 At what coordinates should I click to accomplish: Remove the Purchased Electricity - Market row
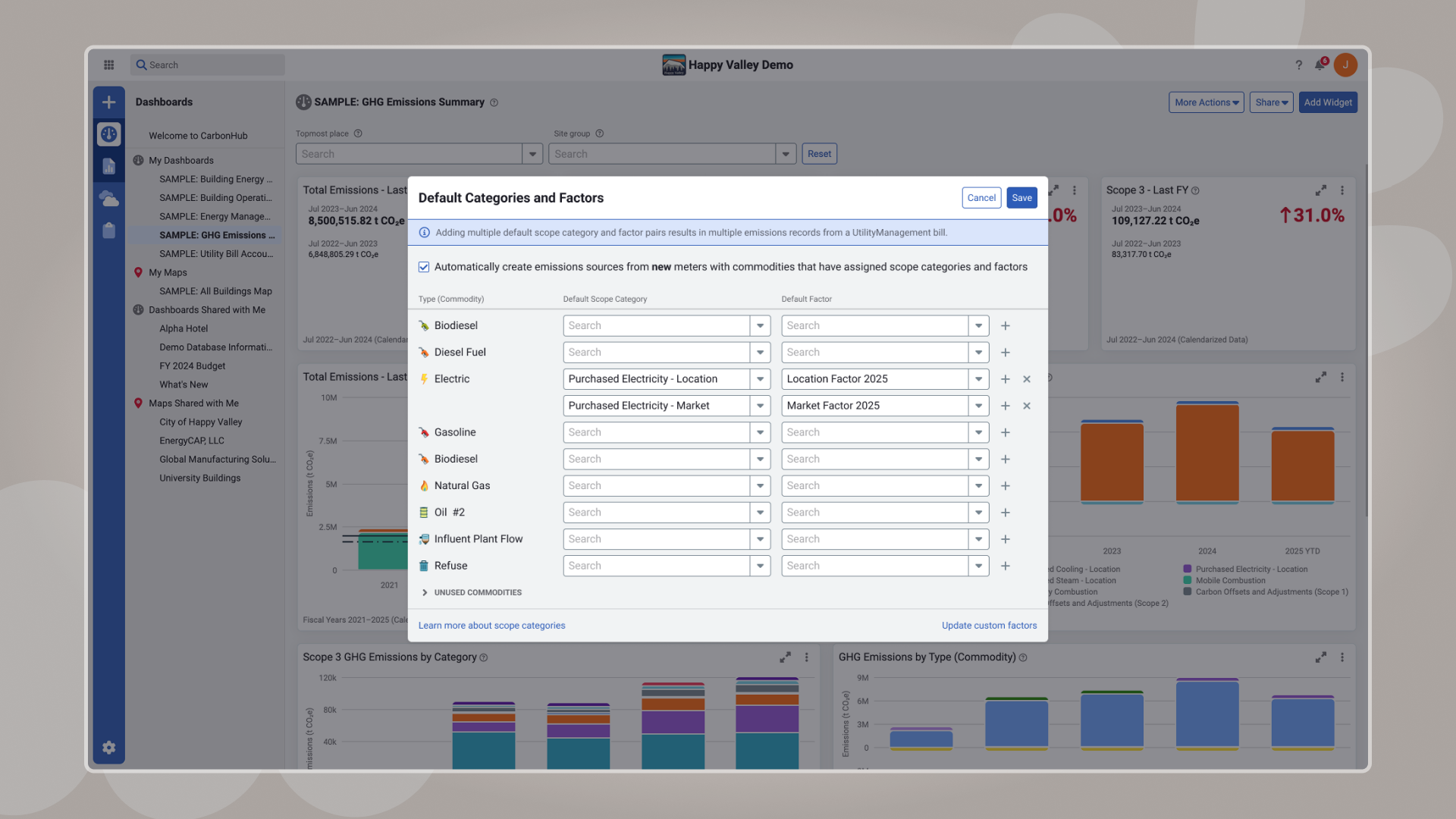(1026, 406)
